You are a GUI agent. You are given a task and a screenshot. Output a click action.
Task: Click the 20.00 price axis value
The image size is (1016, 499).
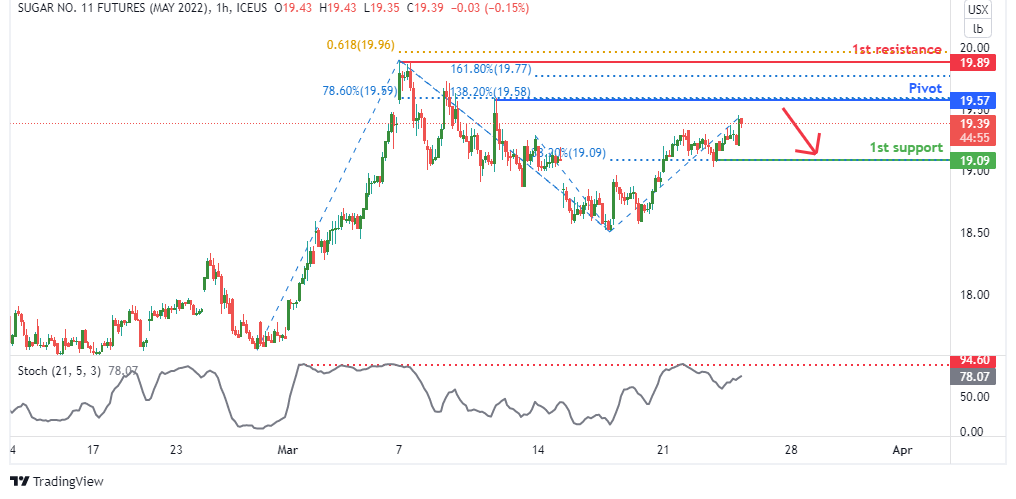coord(975,47)
